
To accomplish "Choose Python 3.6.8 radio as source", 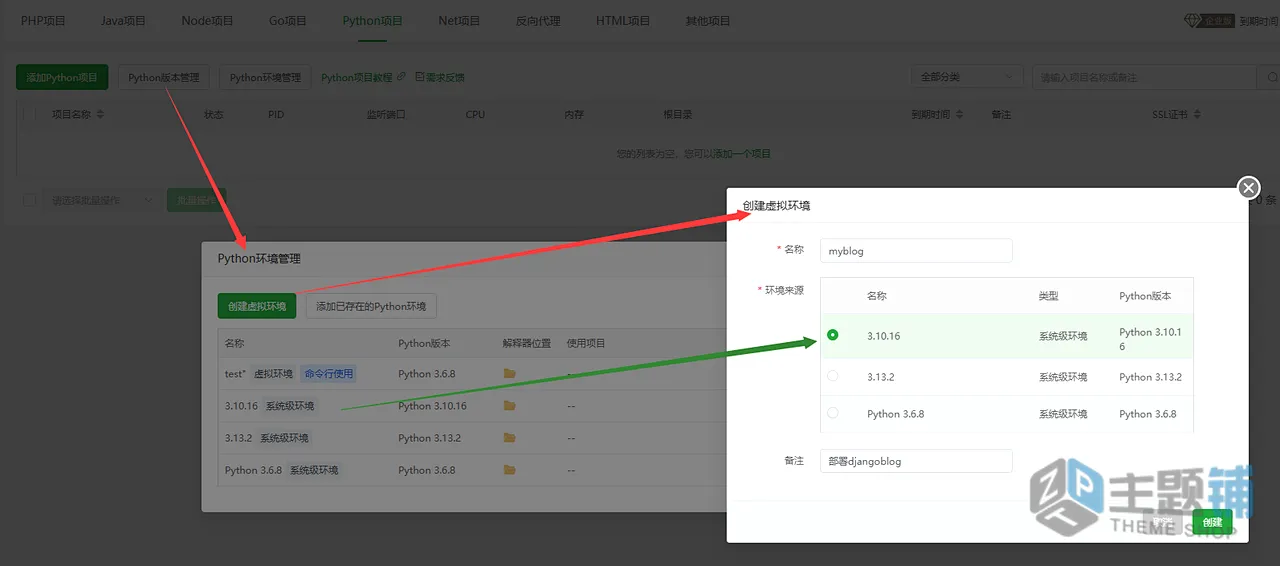I will tap(833, 413).
